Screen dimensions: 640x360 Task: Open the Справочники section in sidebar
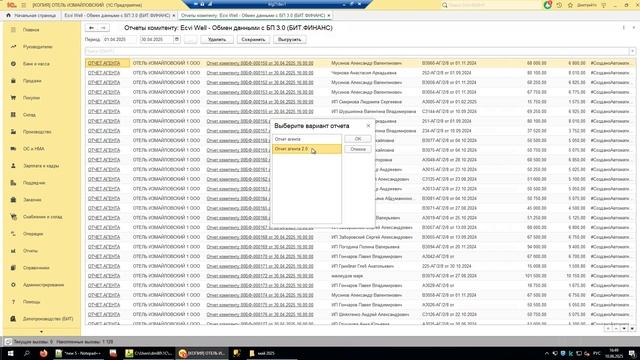coord(36,268)
